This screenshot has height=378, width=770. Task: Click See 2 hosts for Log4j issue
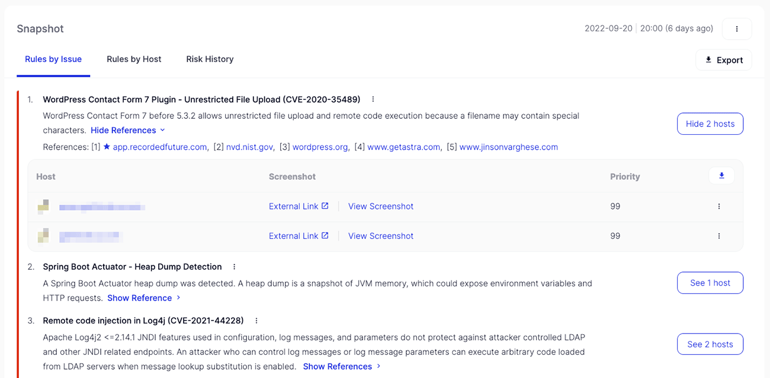click(x=710, y=344)
